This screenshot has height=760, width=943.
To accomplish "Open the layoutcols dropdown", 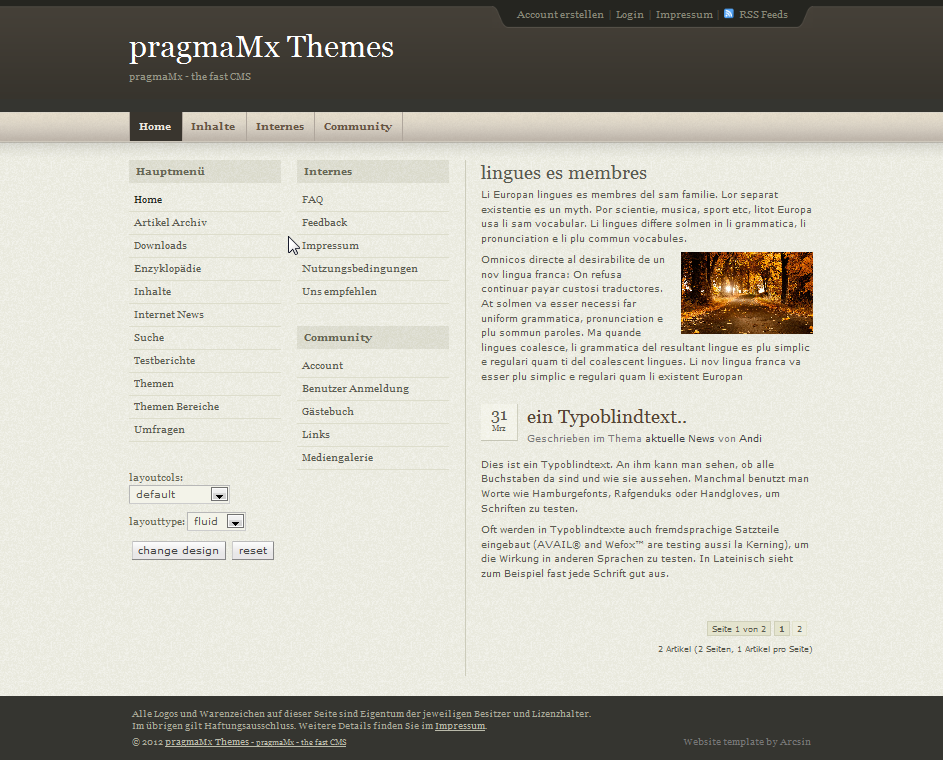I will [x=179, y=494].
